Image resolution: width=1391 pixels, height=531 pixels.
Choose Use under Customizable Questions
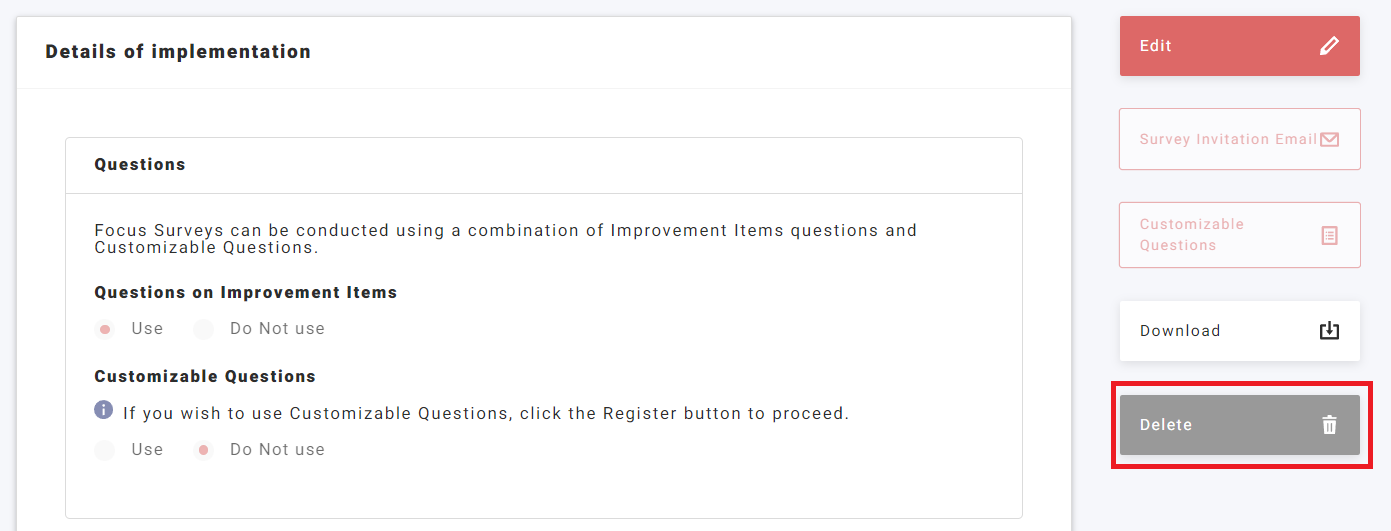click(105, 450)
